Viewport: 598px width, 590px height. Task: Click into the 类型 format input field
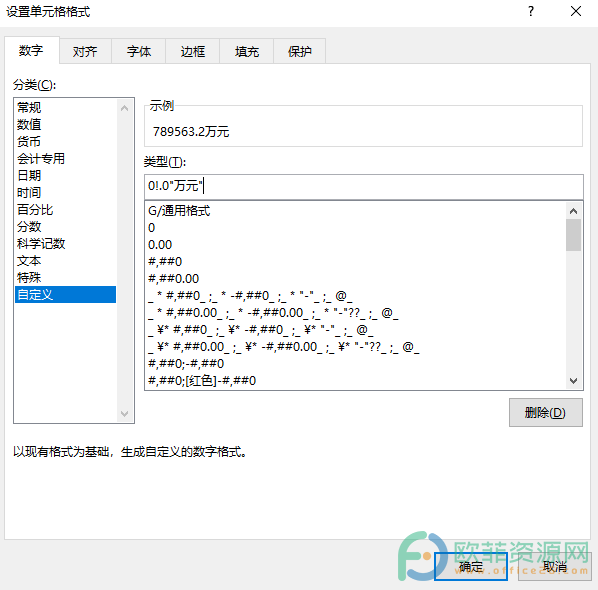(364, 186)
